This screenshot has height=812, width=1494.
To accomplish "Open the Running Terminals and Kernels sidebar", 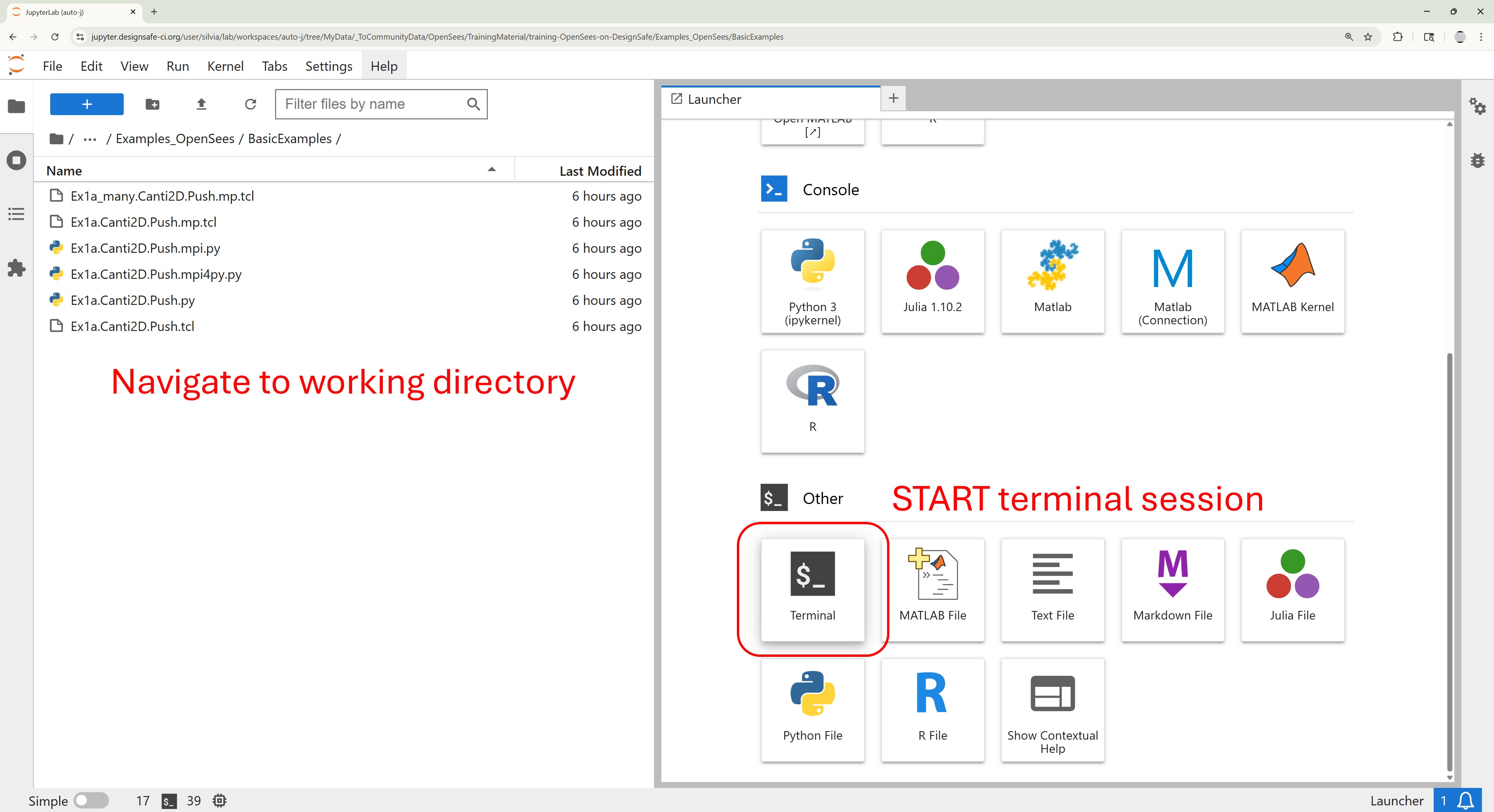I will click(x=16, y=160).
